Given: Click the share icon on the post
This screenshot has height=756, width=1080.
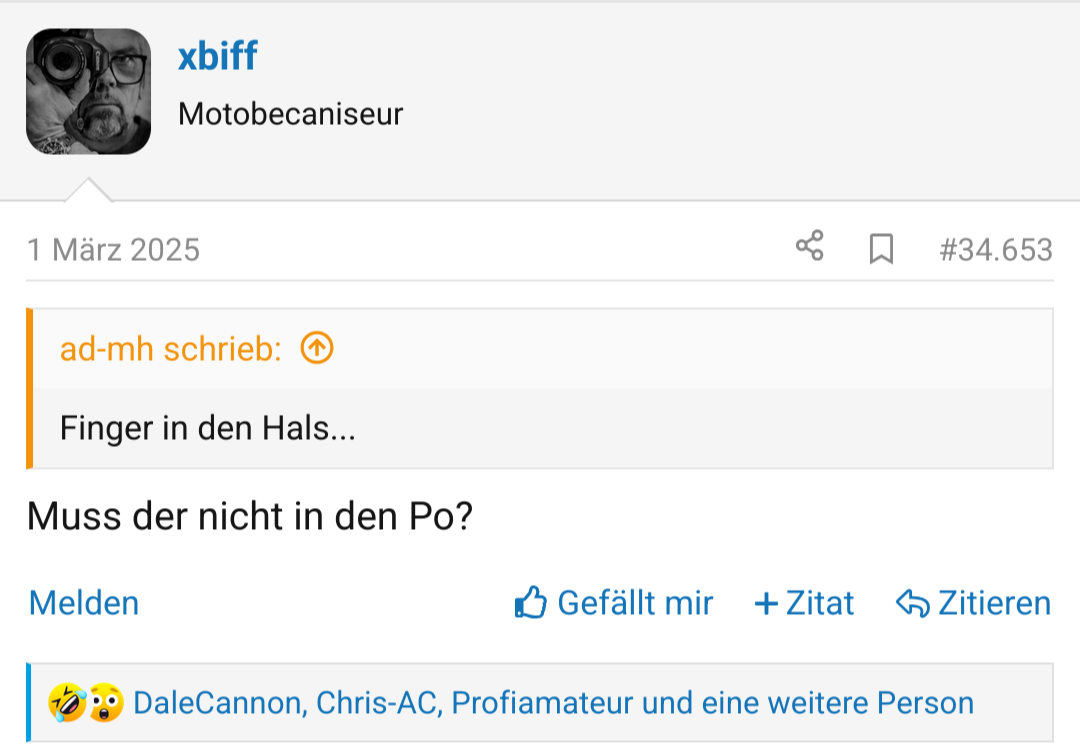Looking at the screenshot, I should click(809, 246).
